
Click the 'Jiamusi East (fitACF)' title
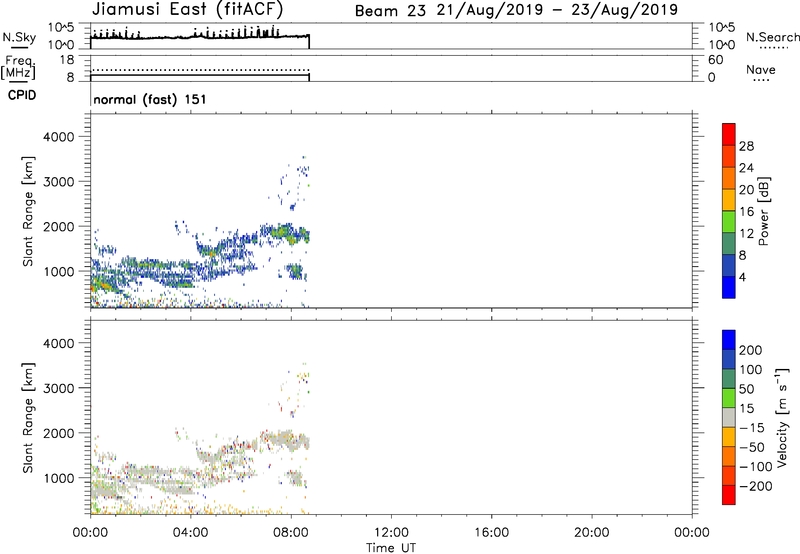(187, 10)
